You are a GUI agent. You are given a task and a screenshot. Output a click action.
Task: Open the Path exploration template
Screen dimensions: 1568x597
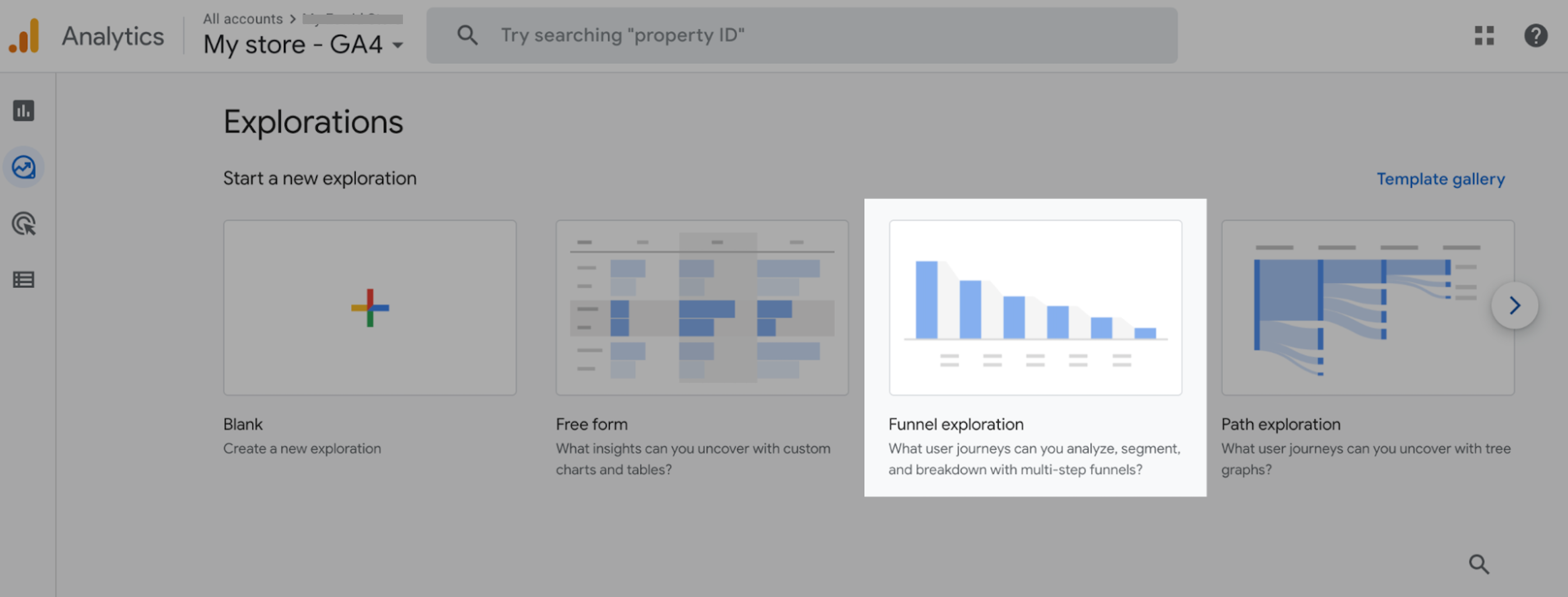pos(1367,307)
